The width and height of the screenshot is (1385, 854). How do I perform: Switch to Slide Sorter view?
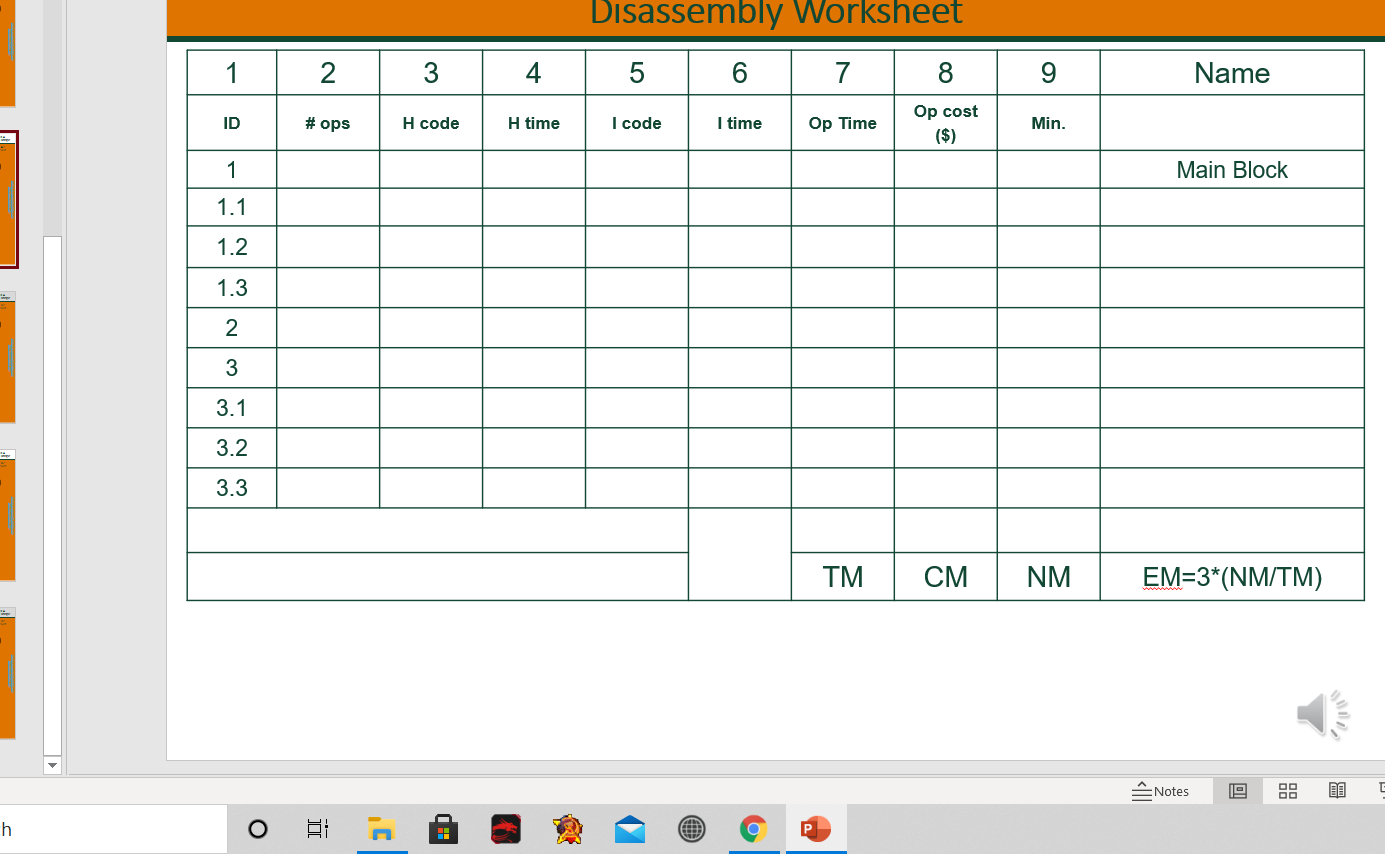coord(1288,790)
